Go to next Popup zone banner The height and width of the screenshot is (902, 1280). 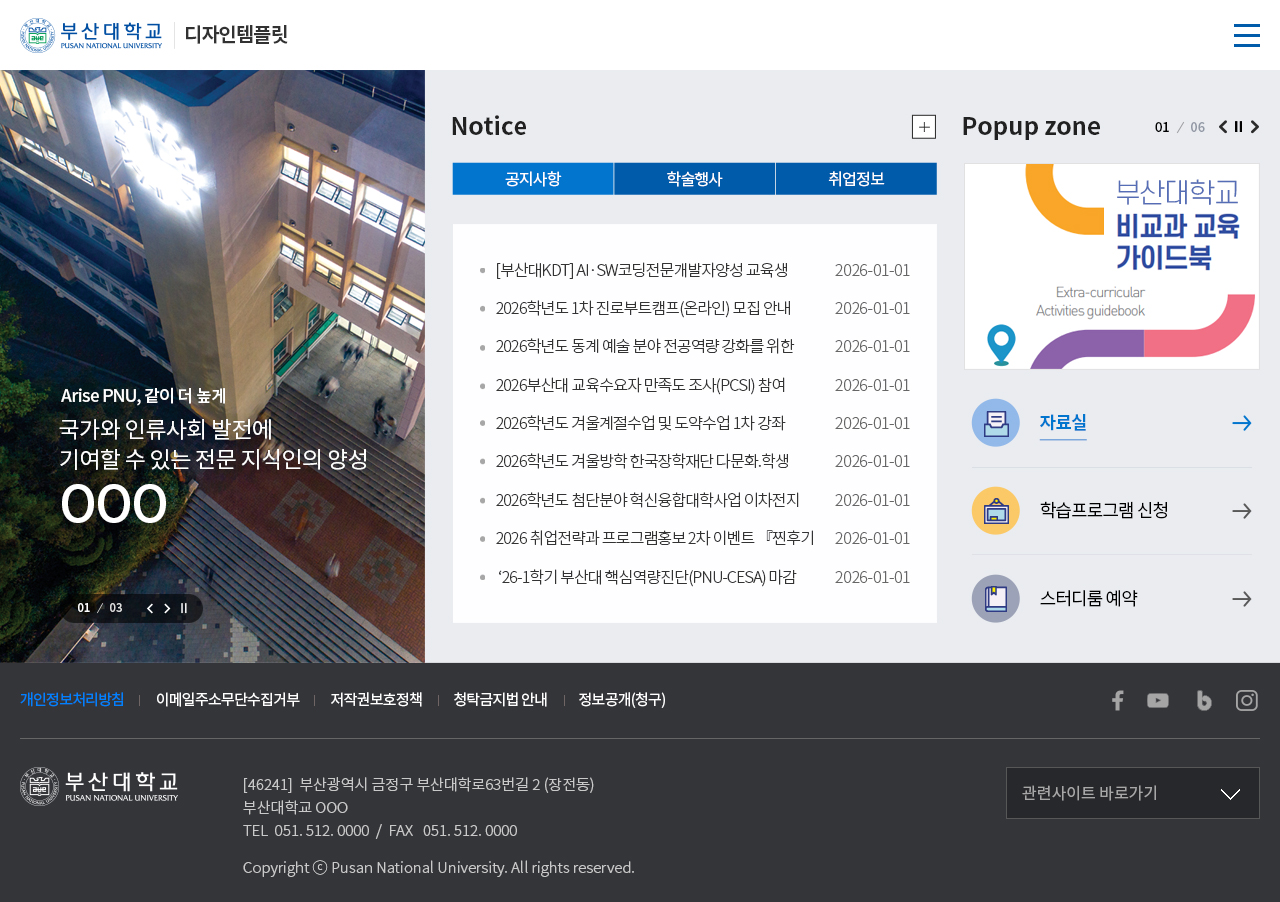click(x=1255, y=127)
